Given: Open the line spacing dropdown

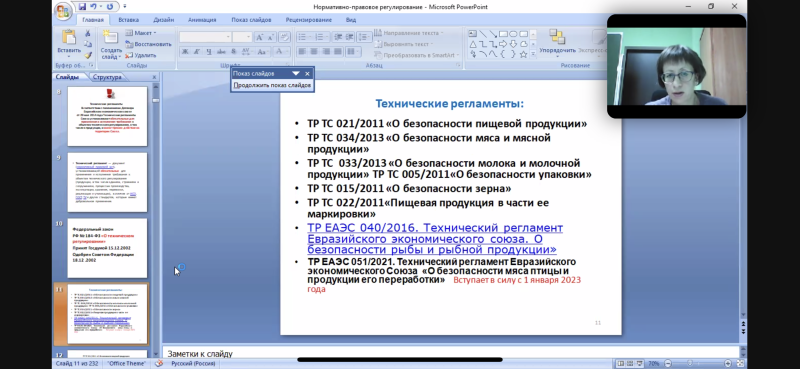Looking at the screenshot, I should pyautogui.click(x=364, y=37).
